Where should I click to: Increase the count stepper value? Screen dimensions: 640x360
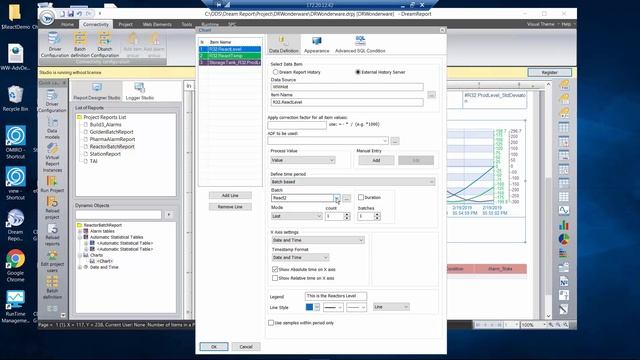coord(347,214)
